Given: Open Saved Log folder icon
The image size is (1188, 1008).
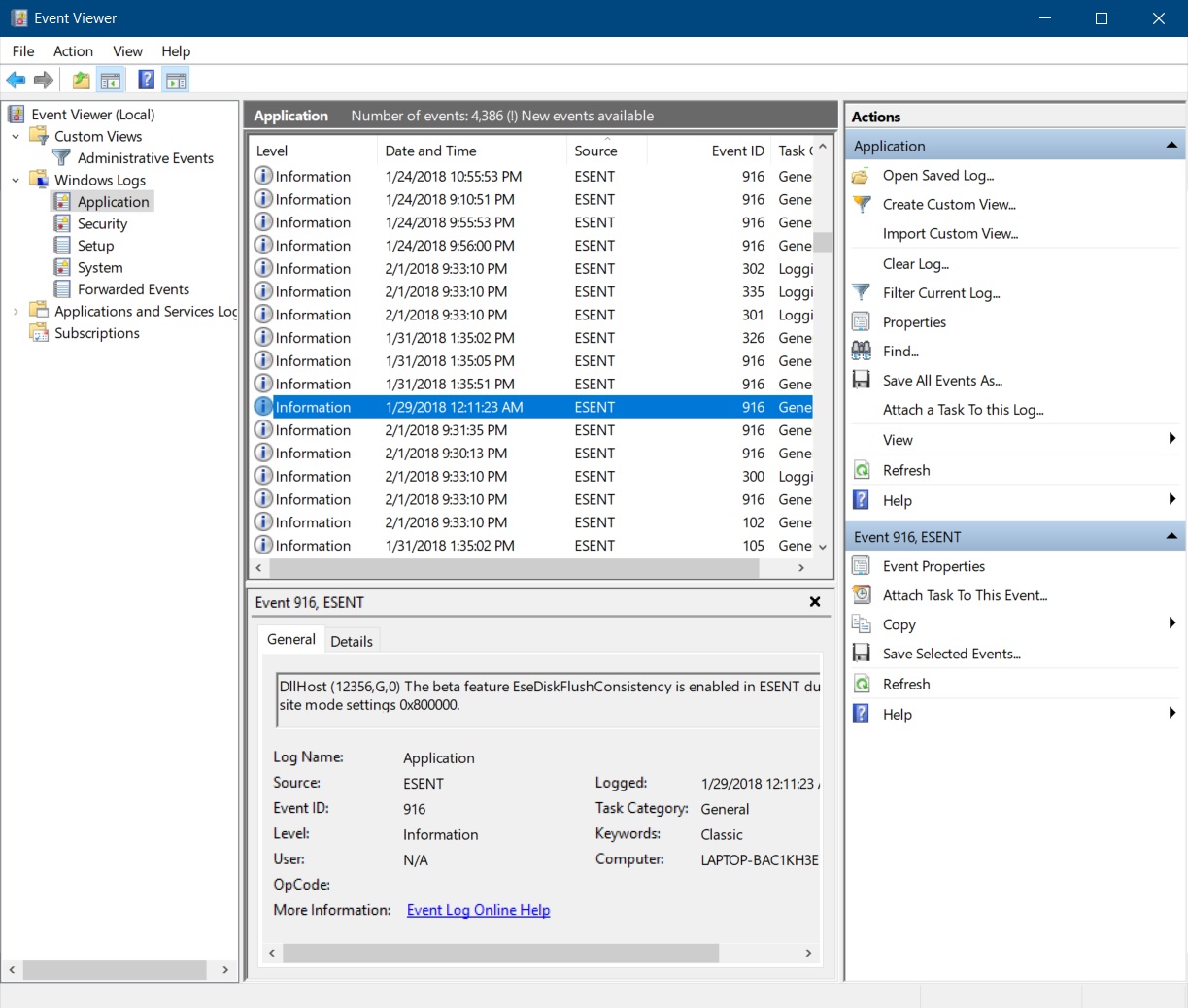Looking at the screenshot, I should point(861,176).
